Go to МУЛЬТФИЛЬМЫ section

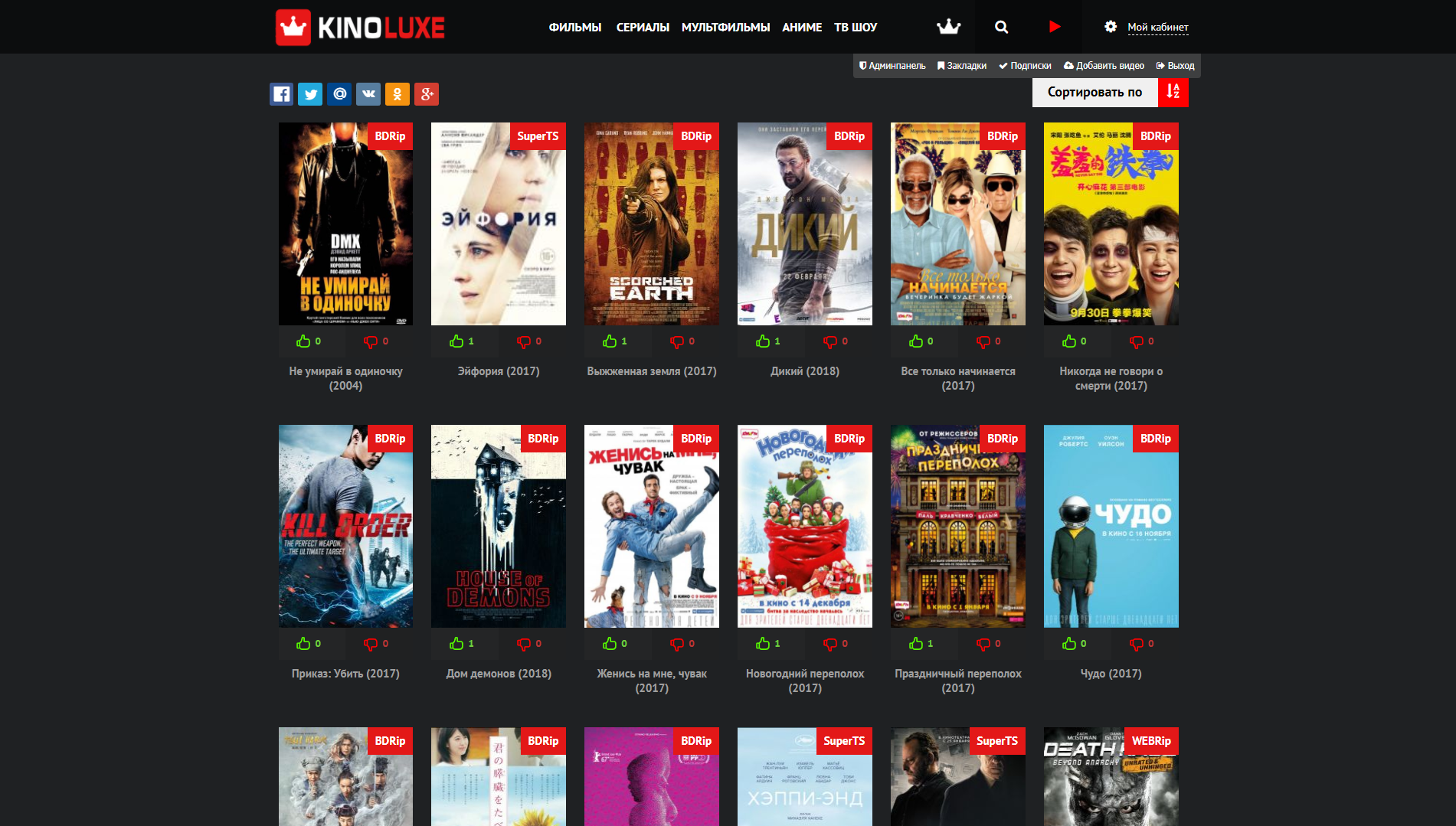pos(725,28)
